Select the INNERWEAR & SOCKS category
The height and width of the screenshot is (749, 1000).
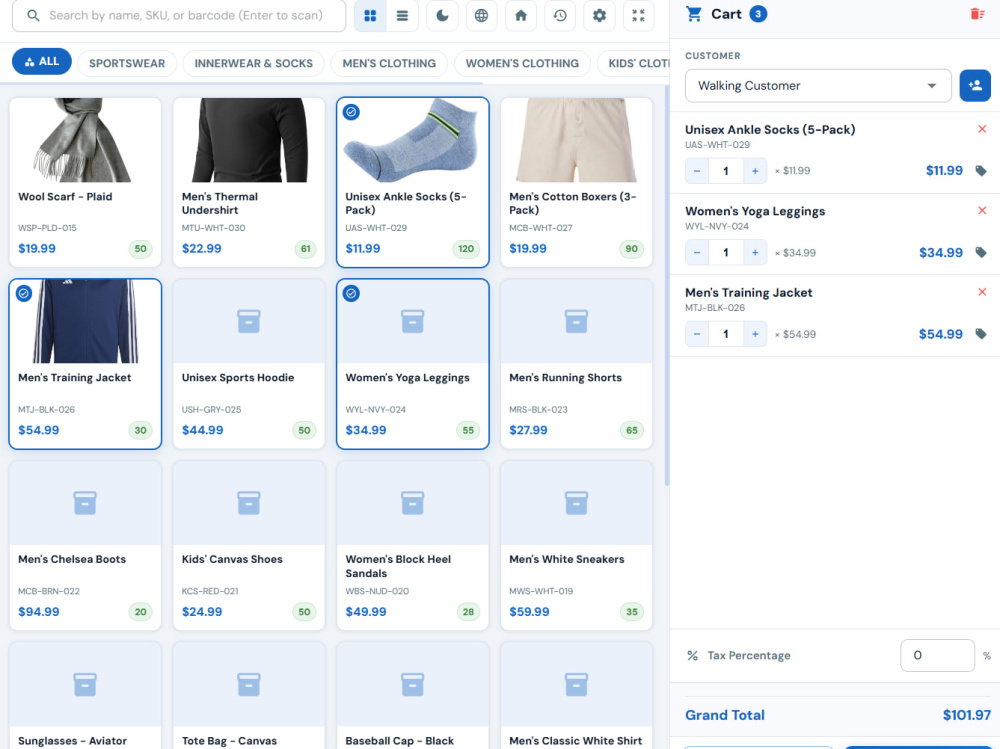pos(253,63)
